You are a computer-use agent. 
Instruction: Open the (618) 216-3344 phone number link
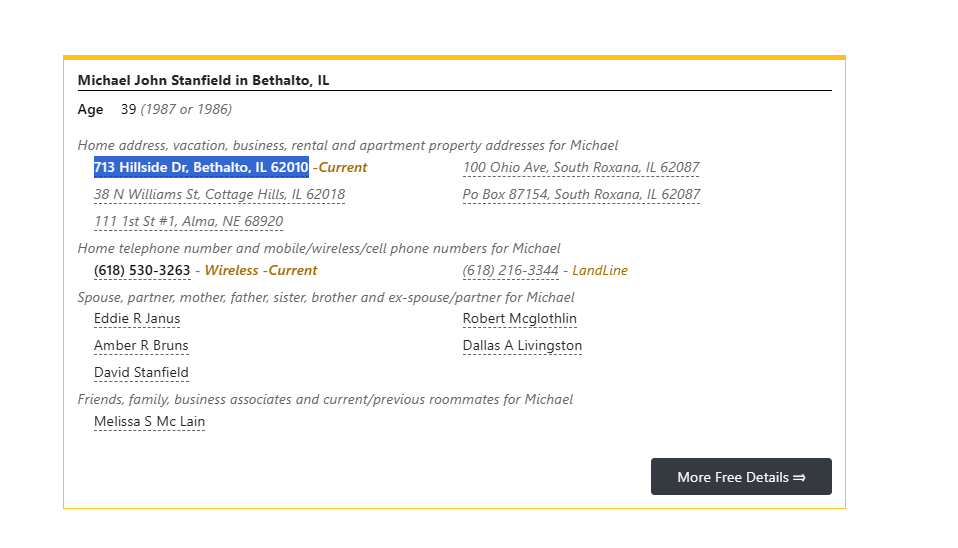510,270
